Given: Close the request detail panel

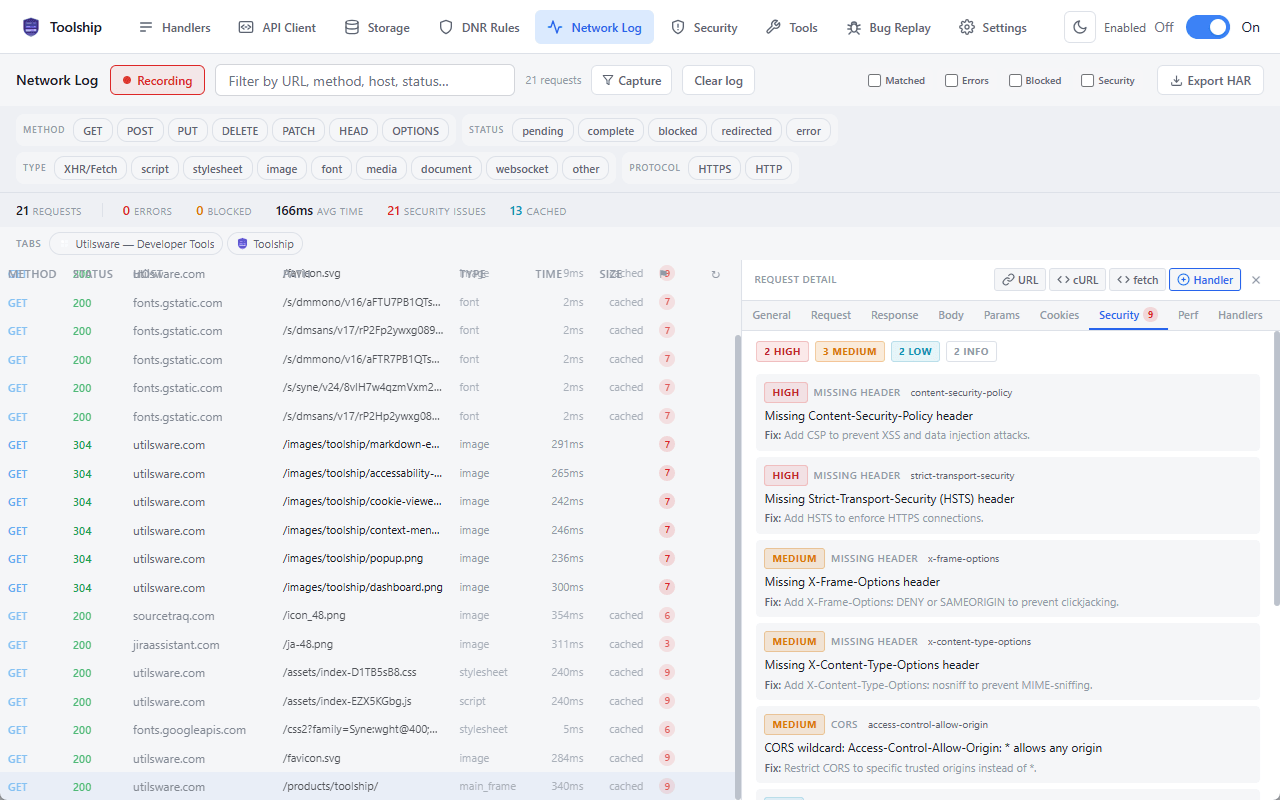Looking at the screenshot, I should tap(1256, 280).
